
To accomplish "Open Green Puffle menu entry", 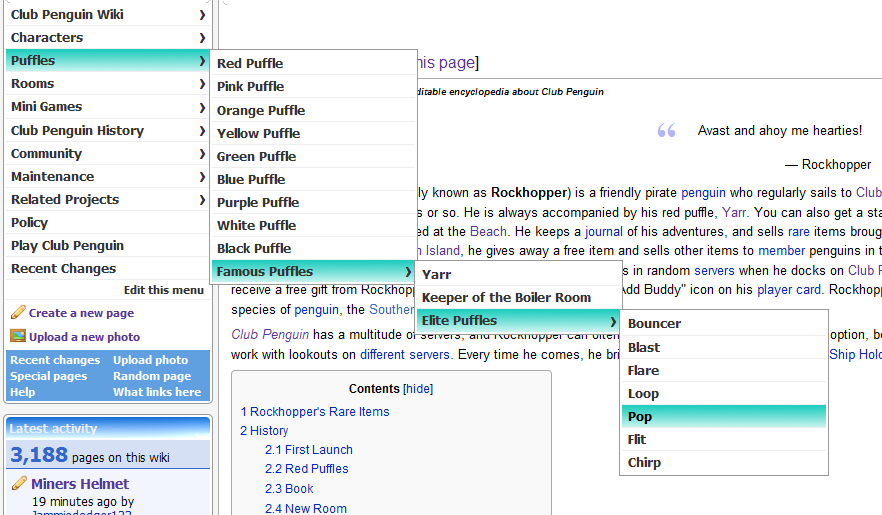I will [313, 156].
